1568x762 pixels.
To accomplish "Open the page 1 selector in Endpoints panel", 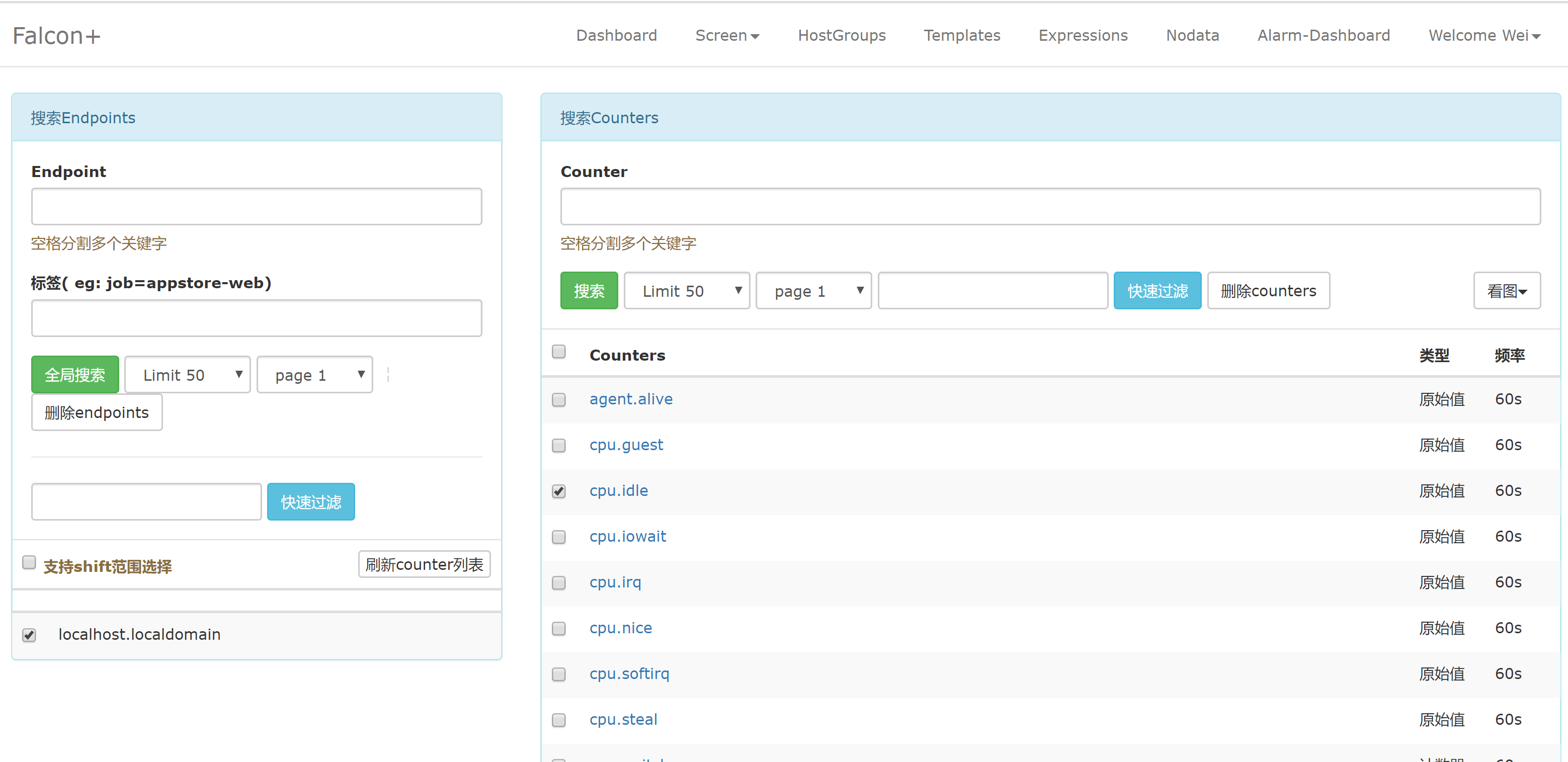I will click(x=314, y=374).
